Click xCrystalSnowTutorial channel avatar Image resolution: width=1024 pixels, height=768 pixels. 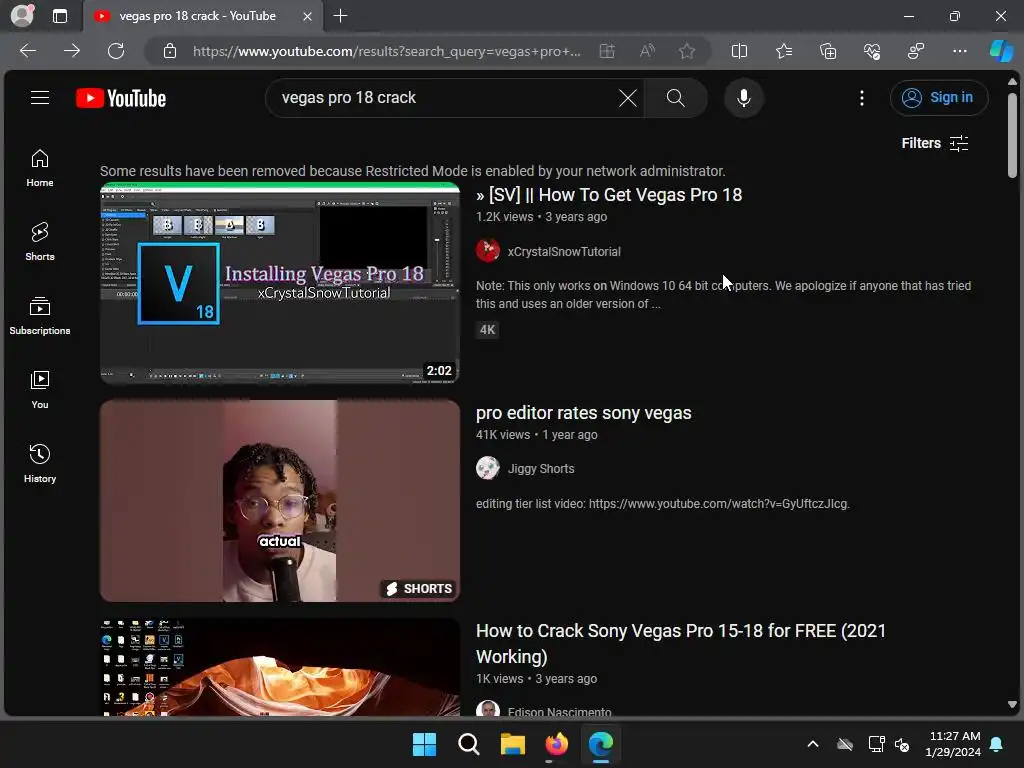pyautogui.click(x=488, y=251)
